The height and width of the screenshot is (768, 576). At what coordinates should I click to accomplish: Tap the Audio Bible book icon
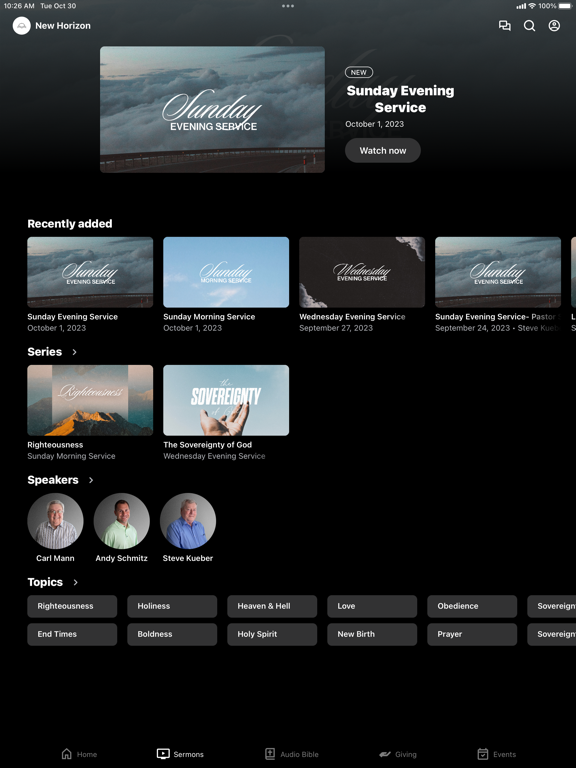[270, 754]
